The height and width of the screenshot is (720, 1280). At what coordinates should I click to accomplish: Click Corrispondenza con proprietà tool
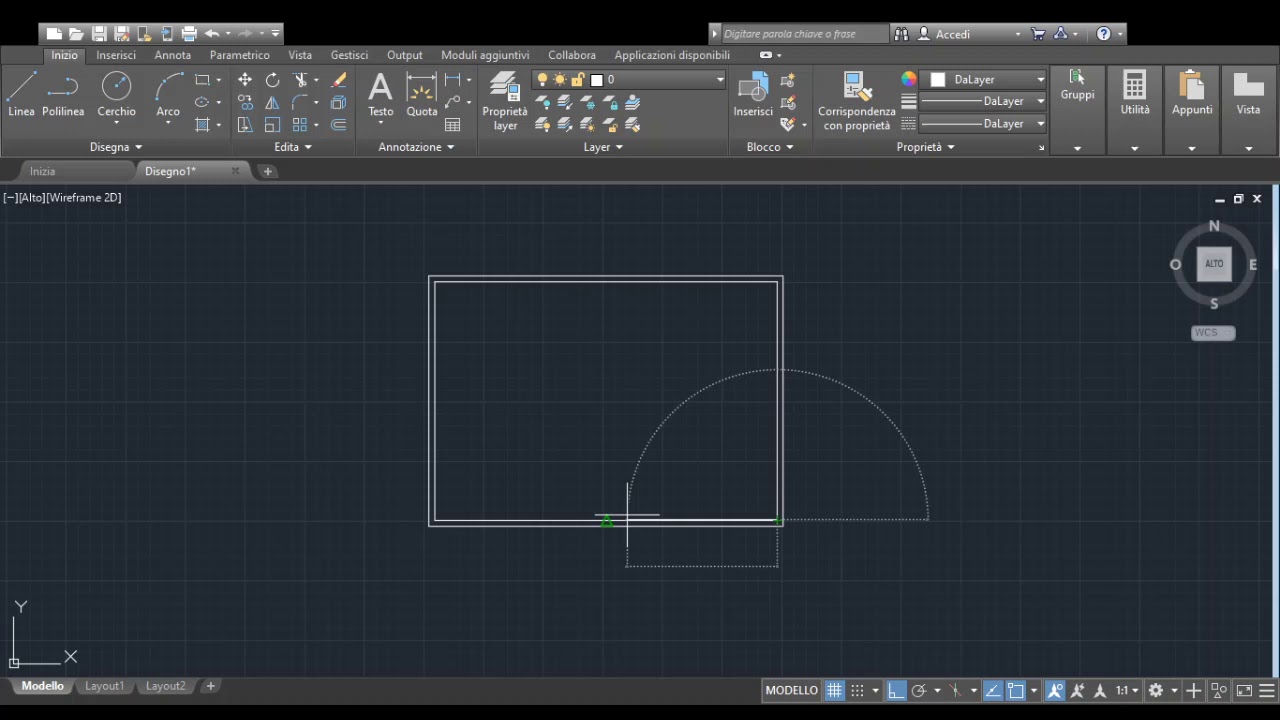click(x=857, y=101)
